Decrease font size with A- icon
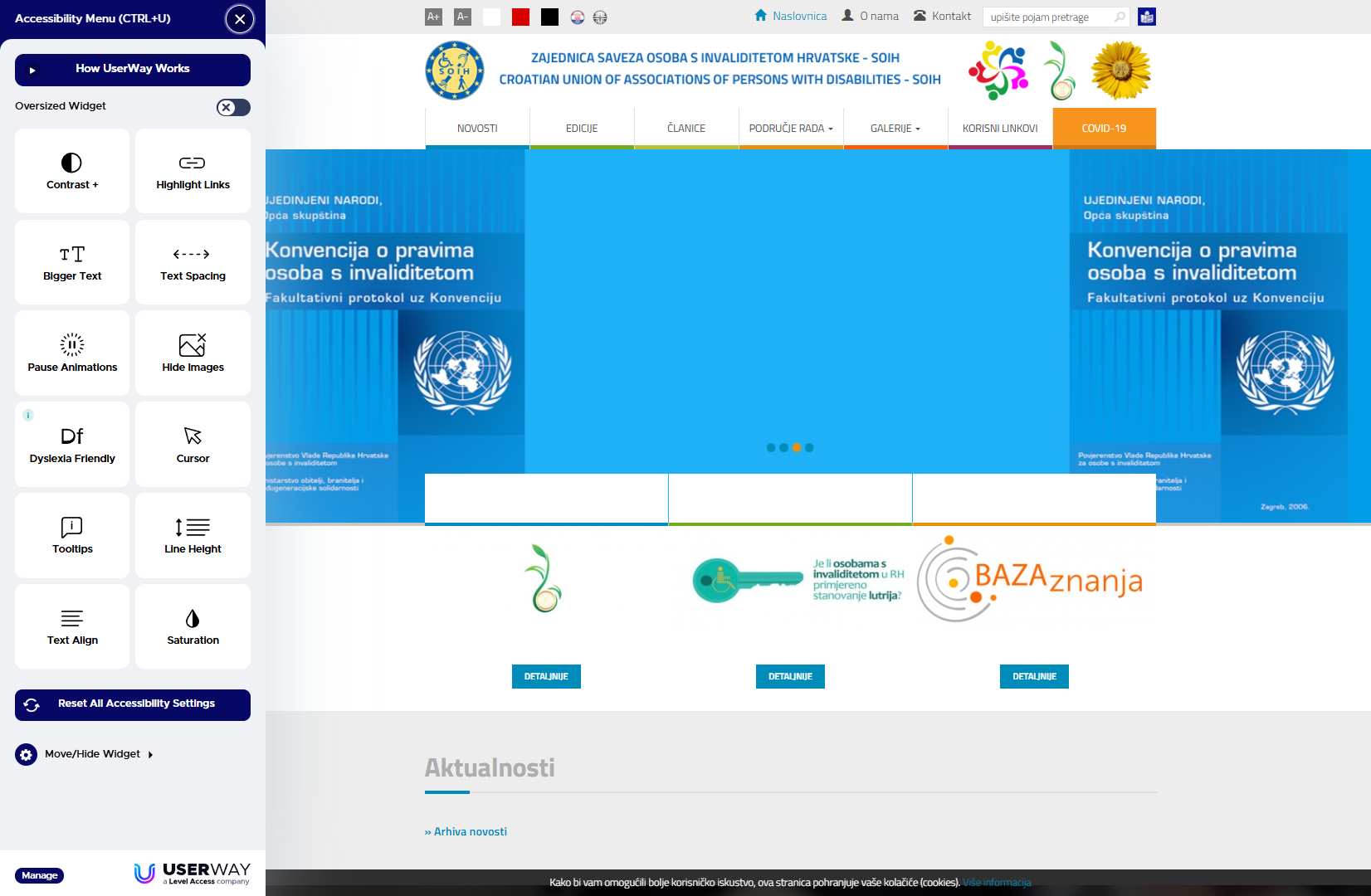 [462, 17]
